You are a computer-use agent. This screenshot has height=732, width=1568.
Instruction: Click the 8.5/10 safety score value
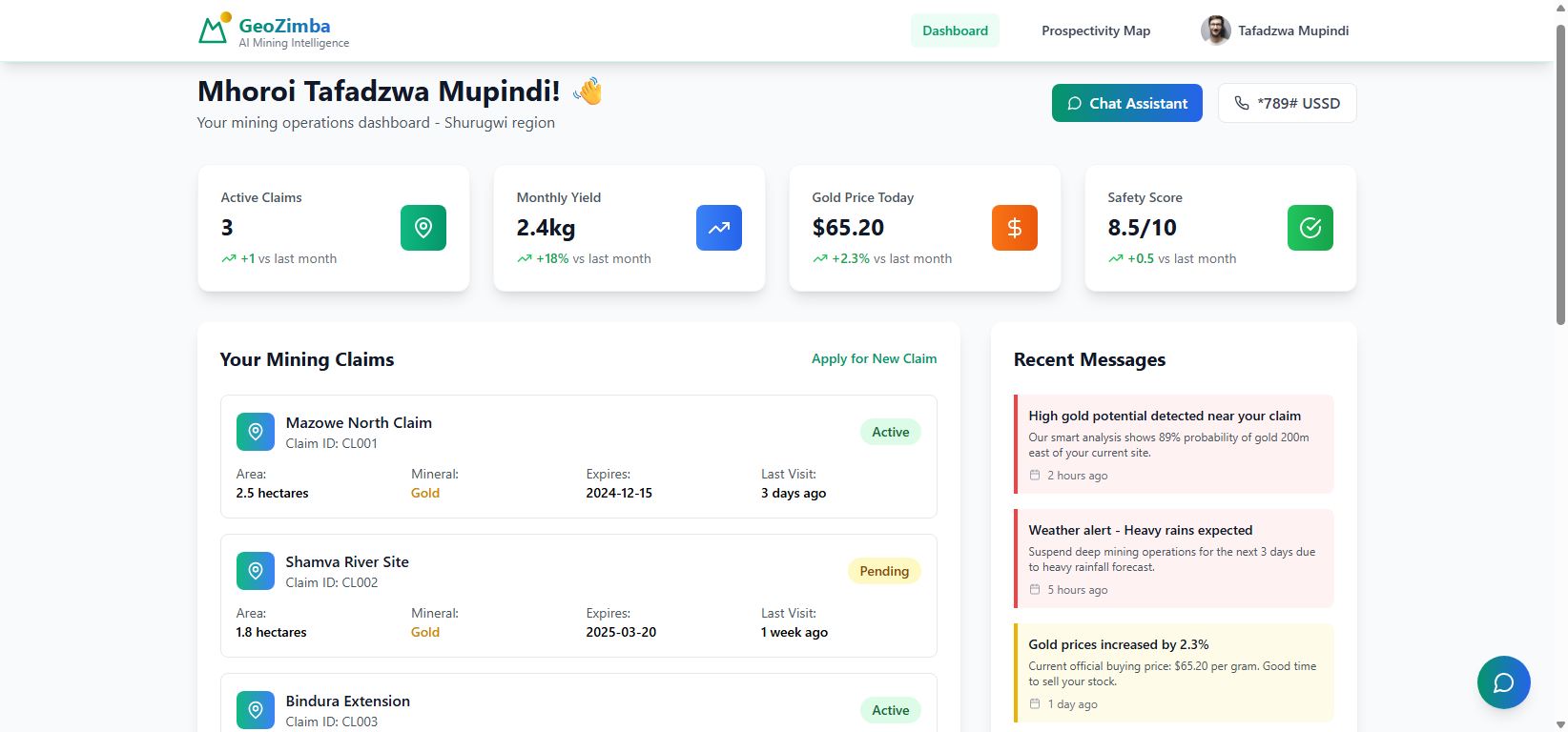tap(1142, 228)
